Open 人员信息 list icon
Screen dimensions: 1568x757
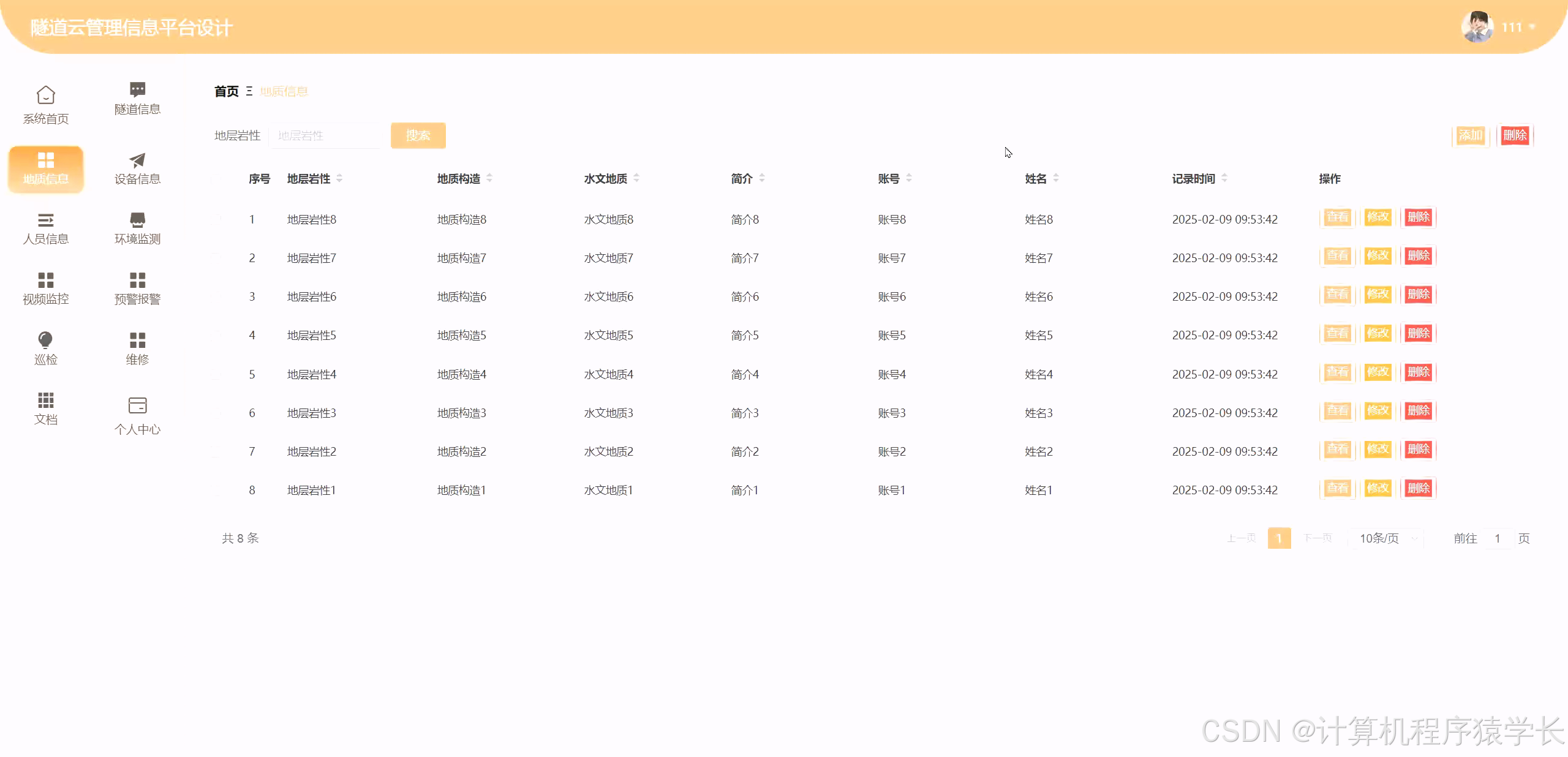(46, 220)
